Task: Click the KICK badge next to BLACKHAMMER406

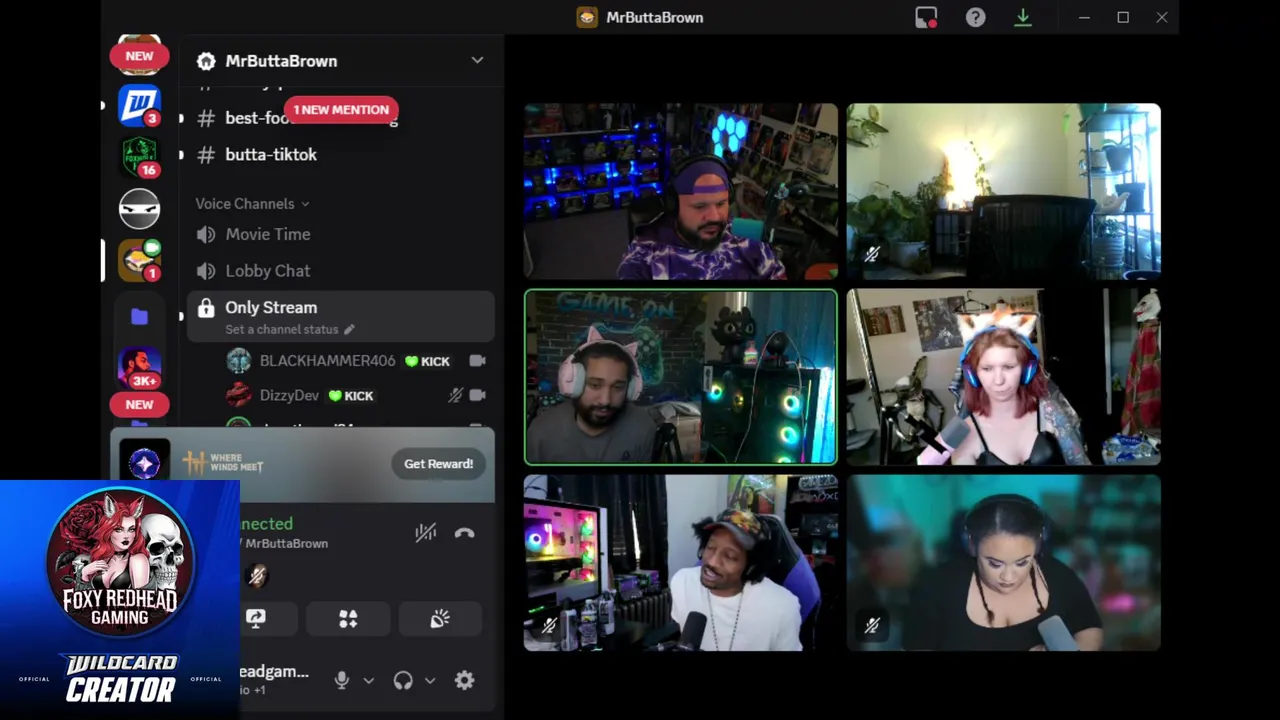Action: [427, 361]
